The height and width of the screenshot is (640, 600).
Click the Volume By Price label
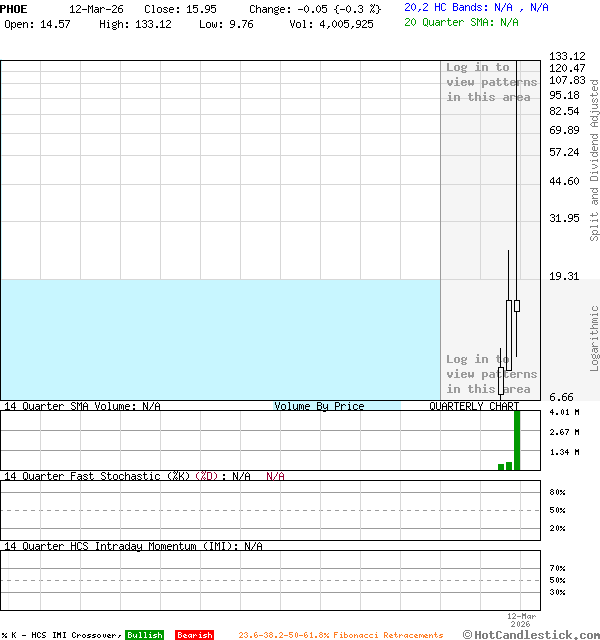319,406
